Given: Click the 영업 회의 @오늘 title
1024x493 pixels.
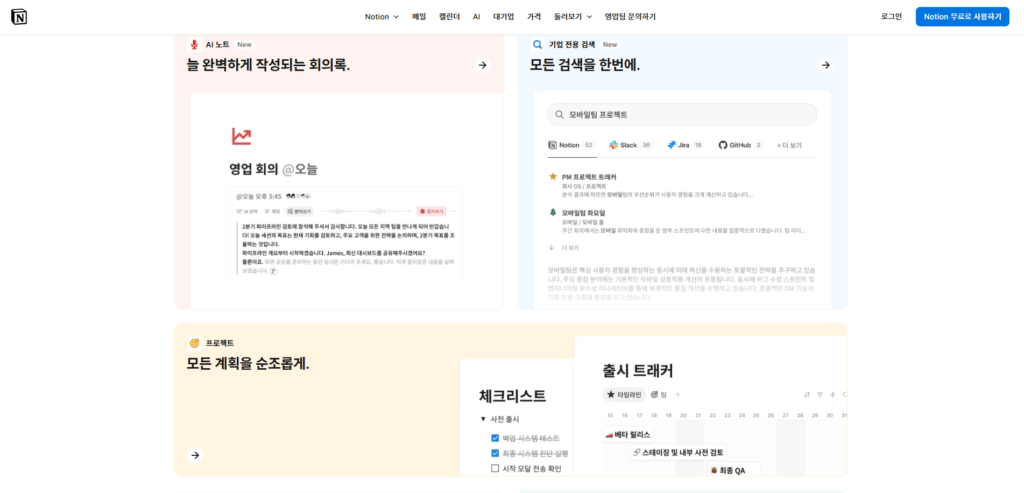Looking at the screenshot, I should (273, 170).
